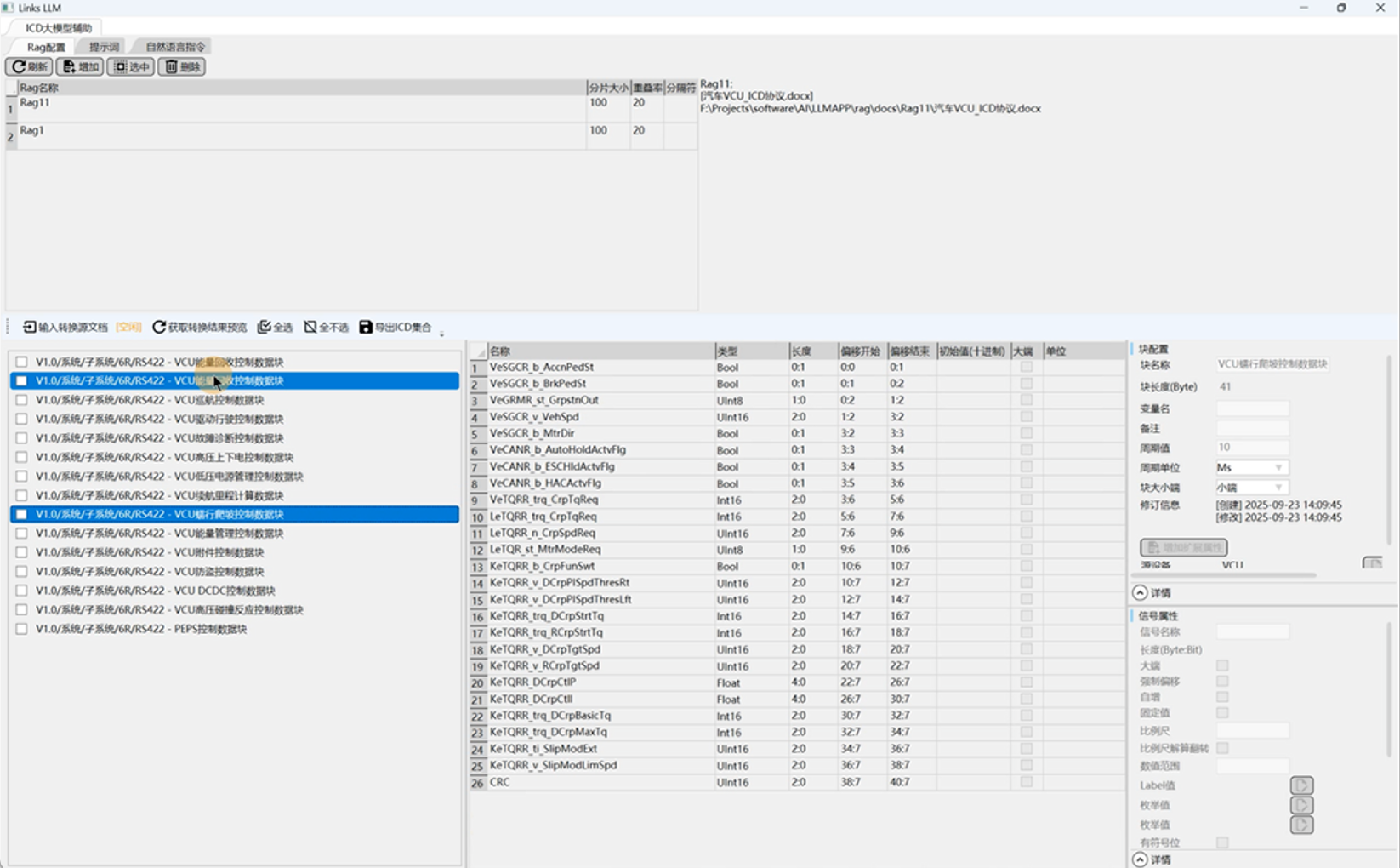Click the 增加 add Rag button
This screenshot has height=868, width=1400.
click(80, 66)
